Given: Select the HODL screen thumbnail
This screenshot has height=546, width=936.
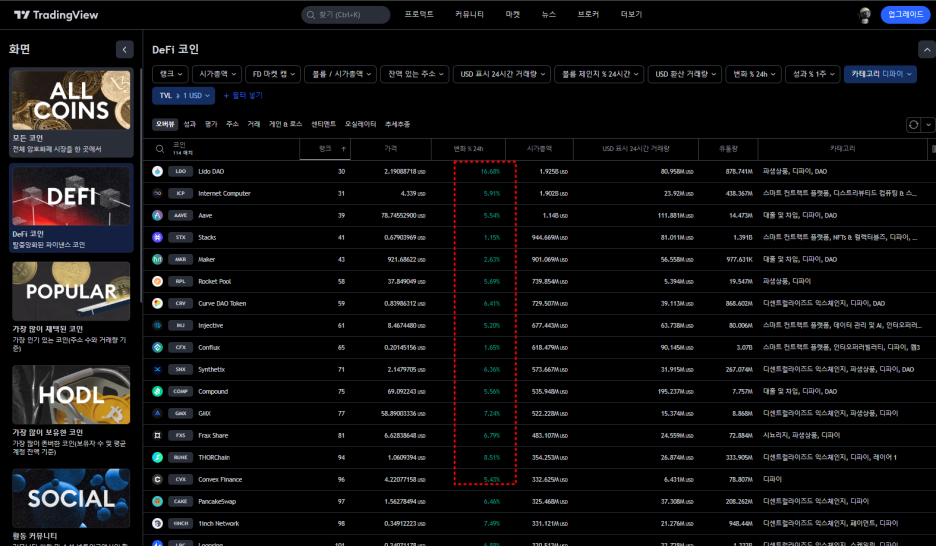Looking at the screenshot, I should point(71,394).
